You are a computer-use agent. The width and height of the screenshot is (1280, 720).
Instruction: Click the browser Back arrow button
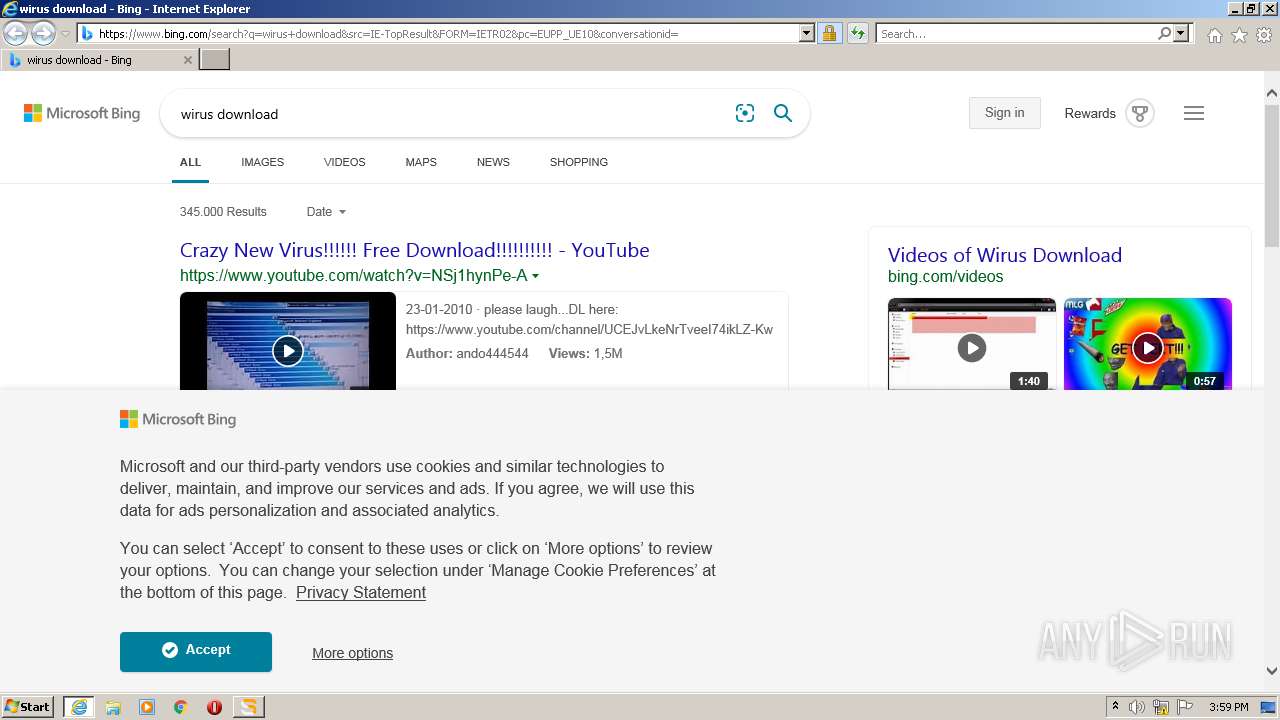coord(16,34)
